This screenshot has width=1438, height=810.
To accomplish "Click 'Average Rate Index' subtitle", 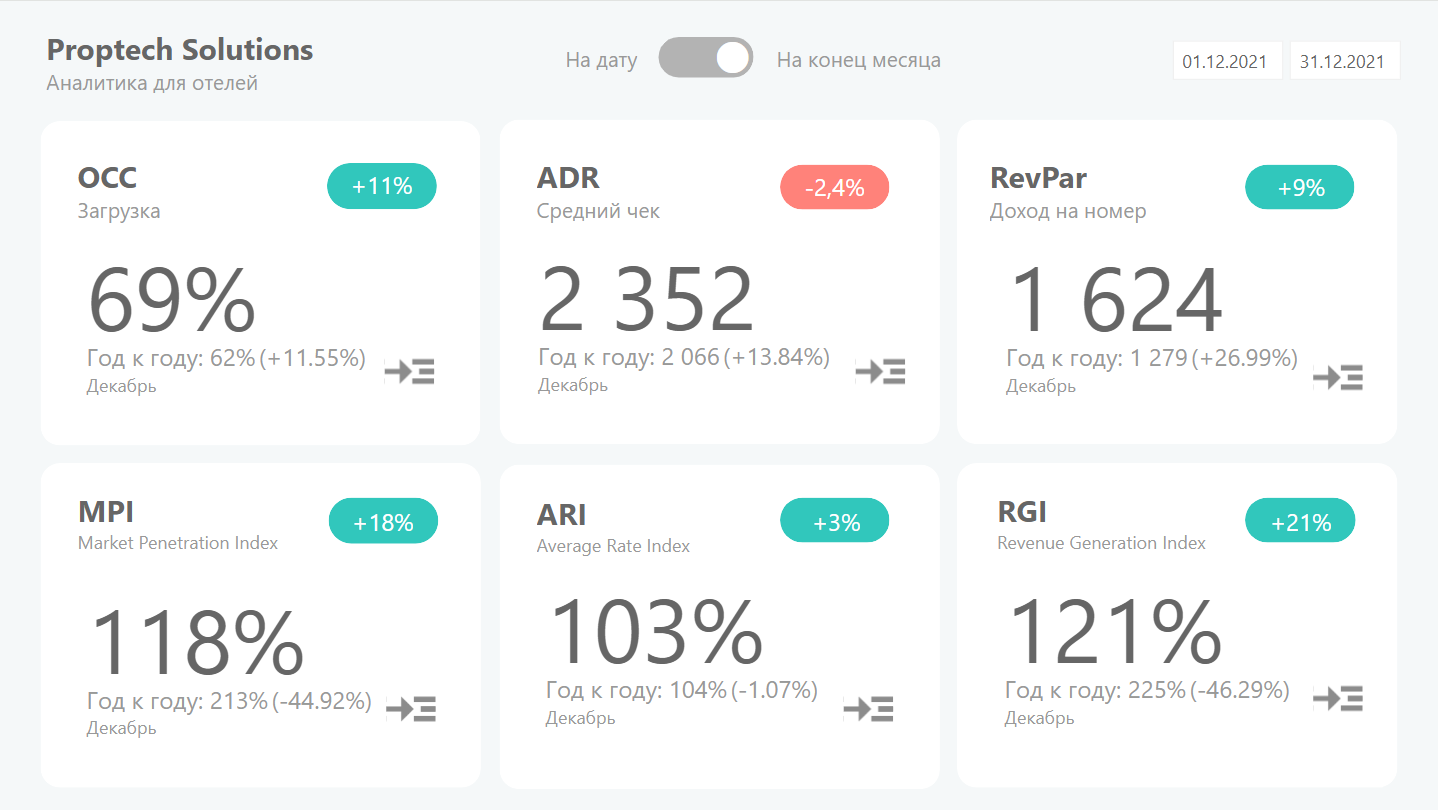I will point(613,546).
